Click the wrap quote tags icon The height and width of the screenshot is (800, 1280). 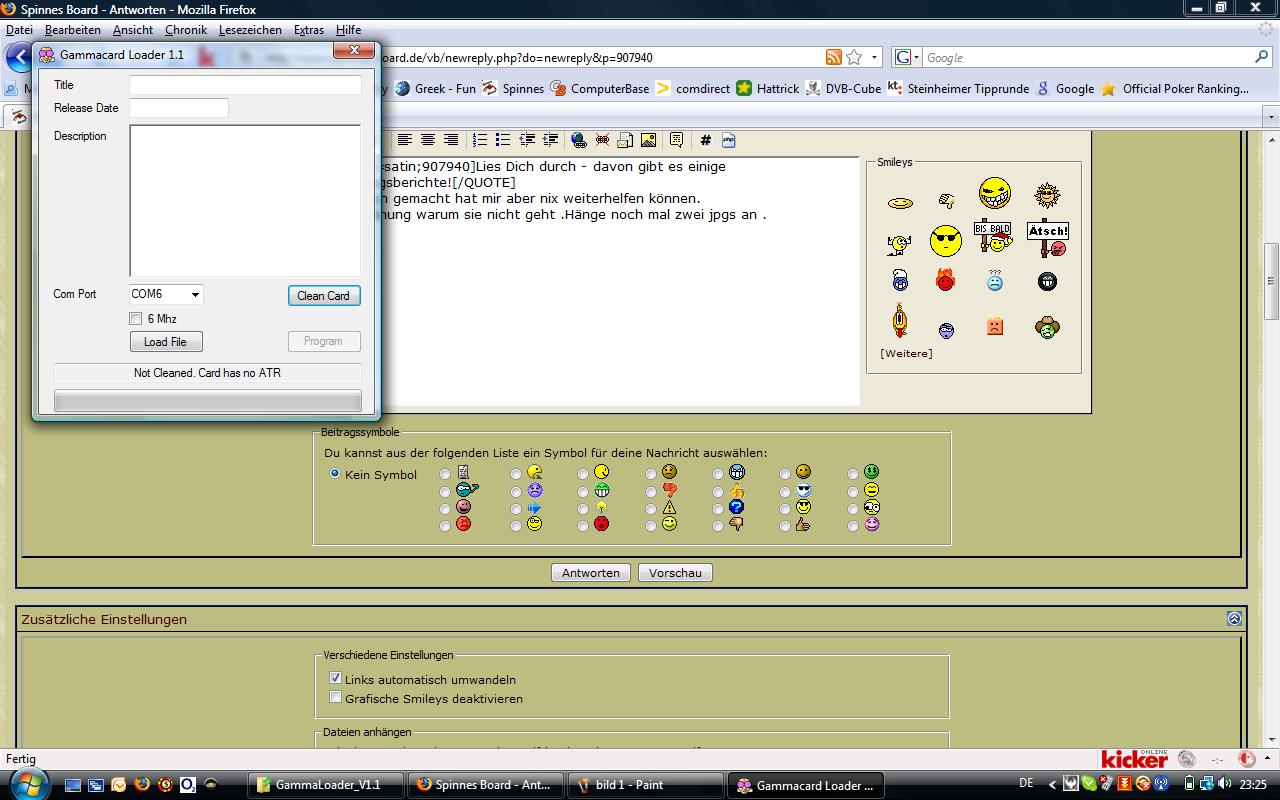[x=676, y=140]
